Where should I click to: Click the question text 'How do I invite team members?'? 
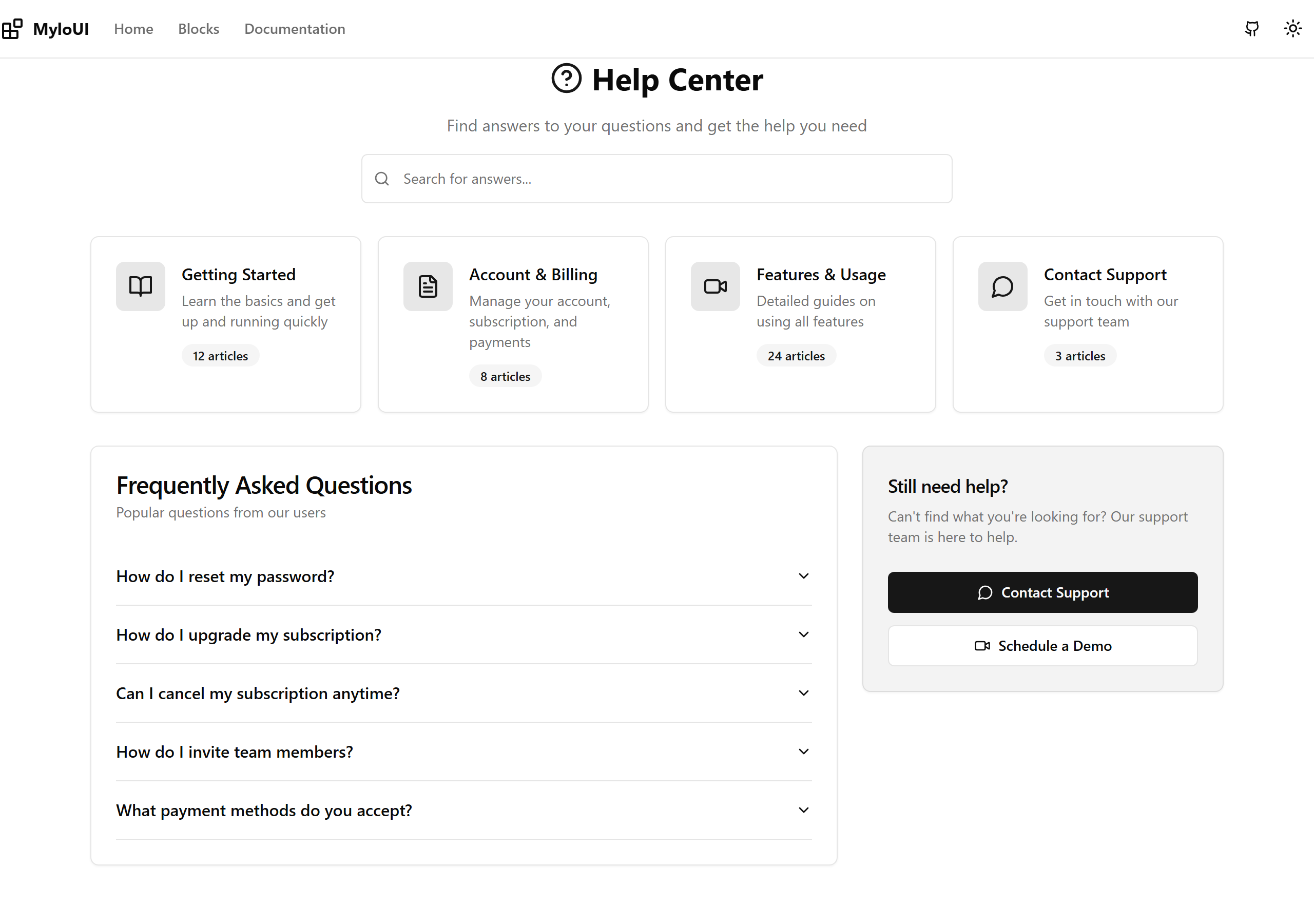pos(234,752)
